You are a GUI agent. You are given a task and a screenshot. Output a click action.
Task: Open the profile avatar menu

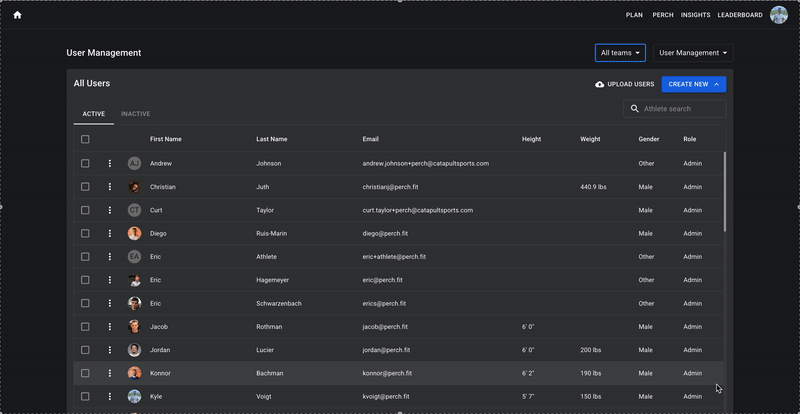(x=779, y=15)
